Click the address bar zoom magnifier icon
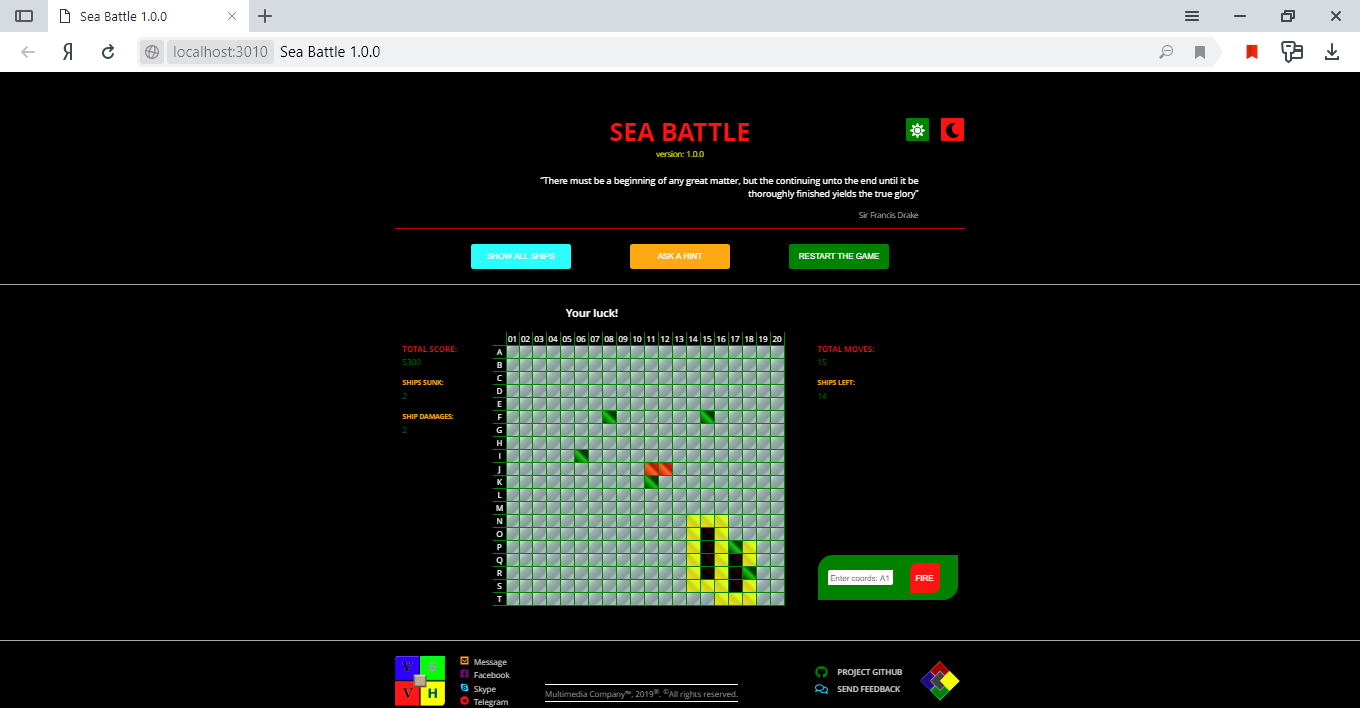 1166,52
